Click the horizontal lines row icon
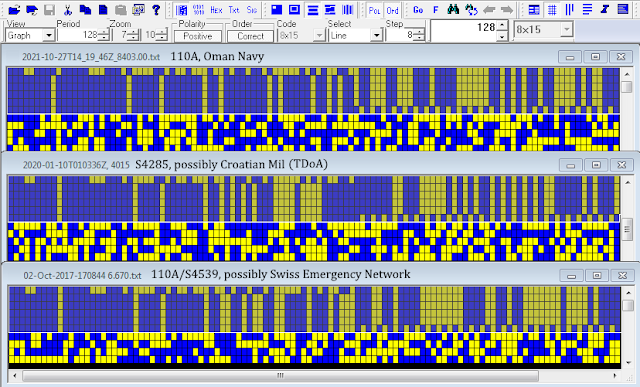The height and width of the screenshot is (387, 640). tap(587, 10)
